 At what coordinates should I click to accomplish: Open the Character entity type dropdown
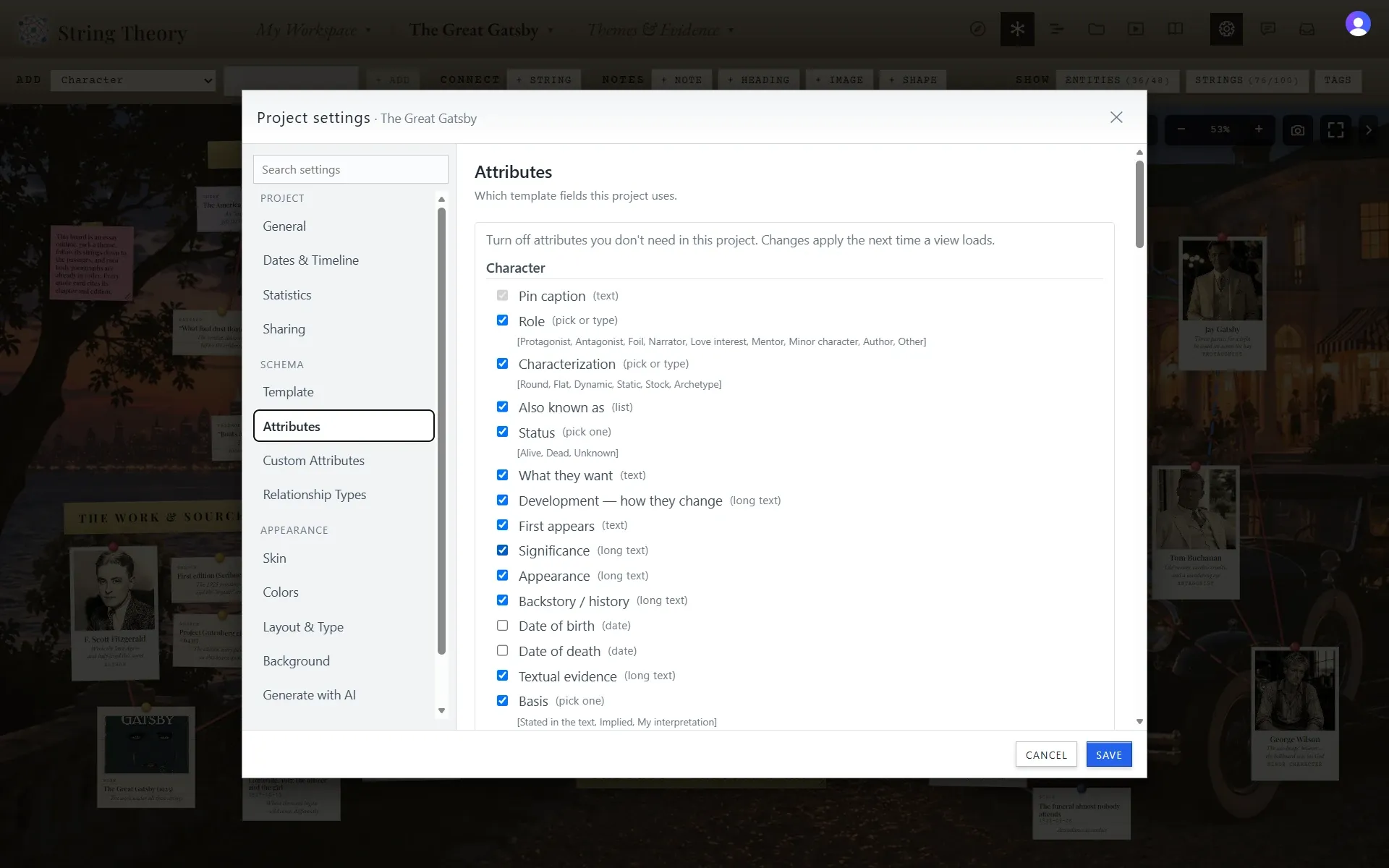133,80
